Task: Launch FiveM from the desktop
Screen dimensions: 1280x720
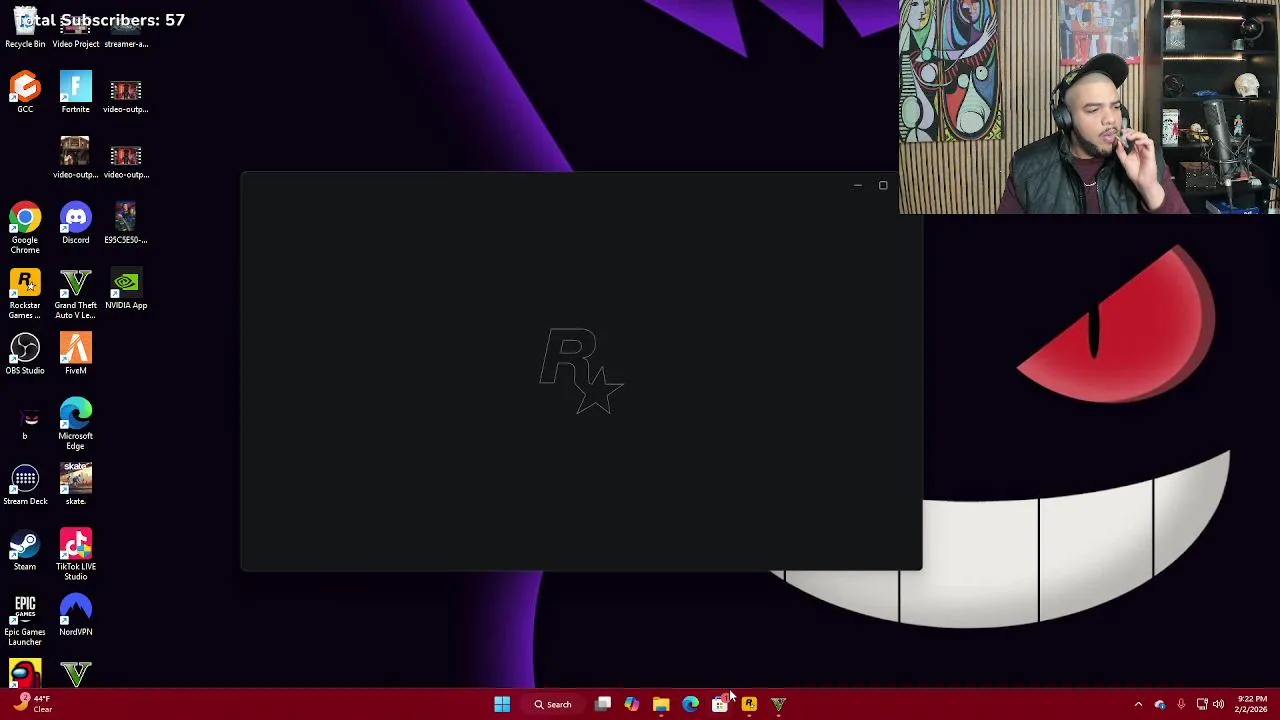Action: [76, 354]
